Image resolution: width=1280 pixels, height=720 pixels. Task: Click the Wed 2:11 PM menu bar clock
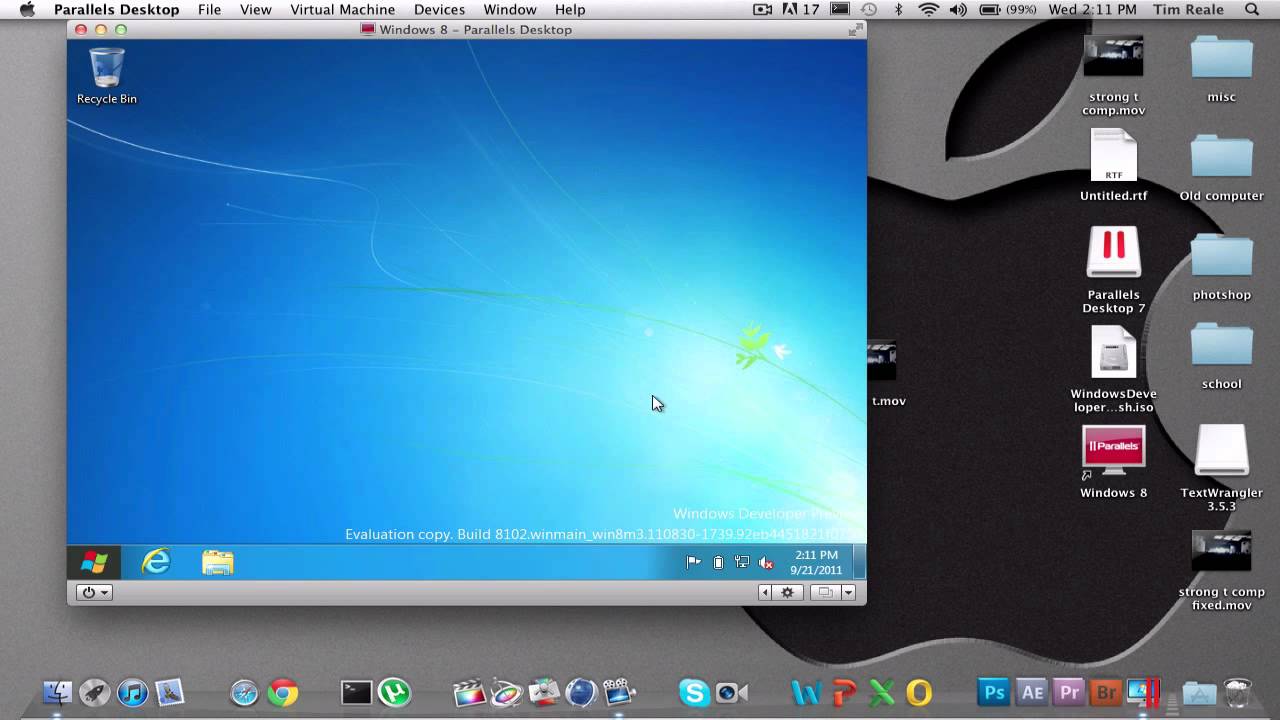1092,9
